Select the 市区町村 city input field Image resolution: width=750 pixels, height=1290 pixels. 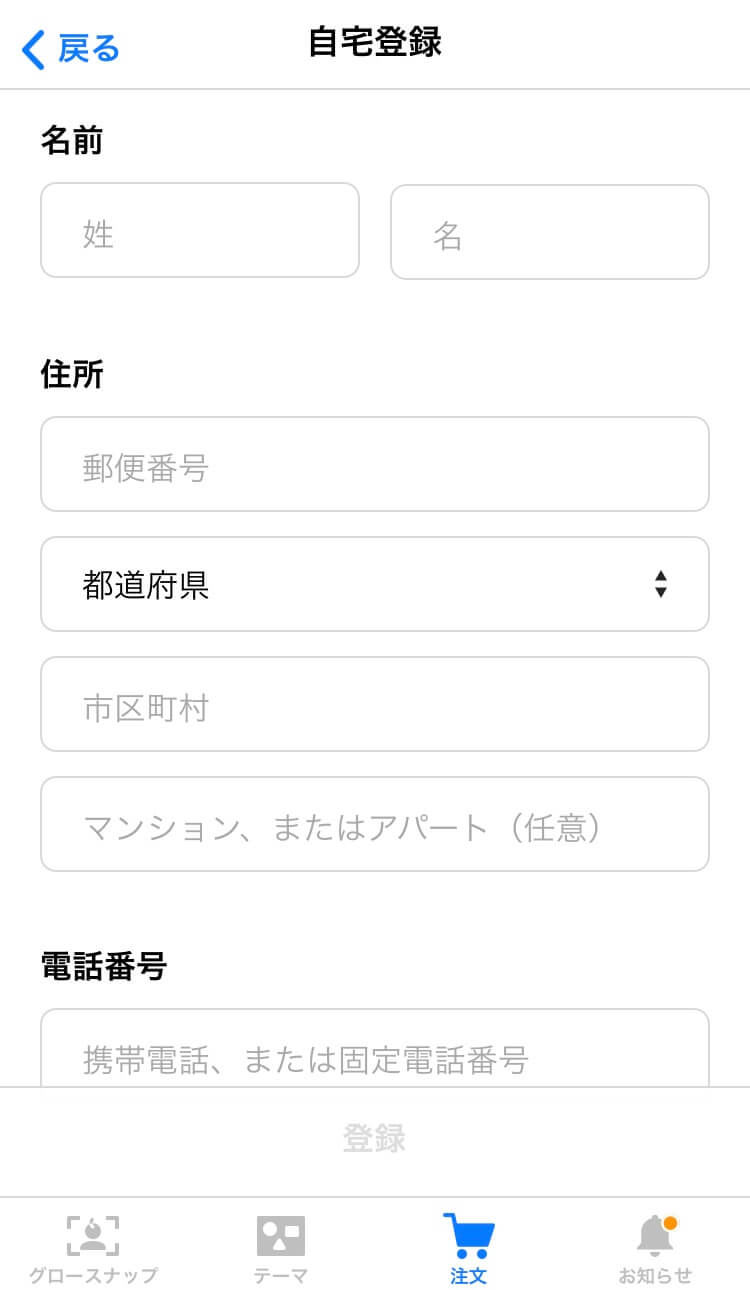pyautogui.click(x=375, y=704)
